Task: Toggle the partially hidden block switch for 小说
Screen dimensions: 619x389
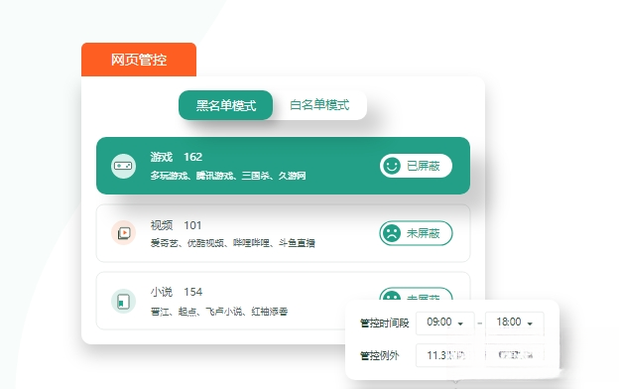Action: (x=416, y=294)
